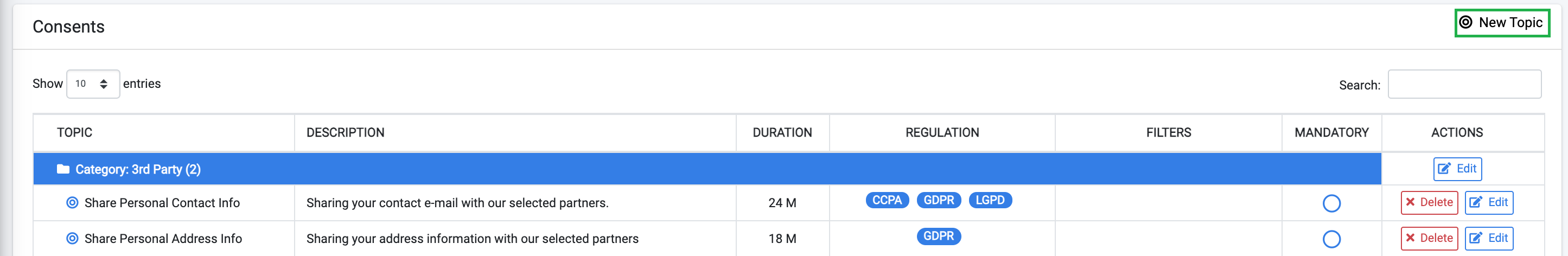The width and height of the screenshot is (1568, 256).
Task: Sort table by the Duration column header
Action: coord(782,132)
